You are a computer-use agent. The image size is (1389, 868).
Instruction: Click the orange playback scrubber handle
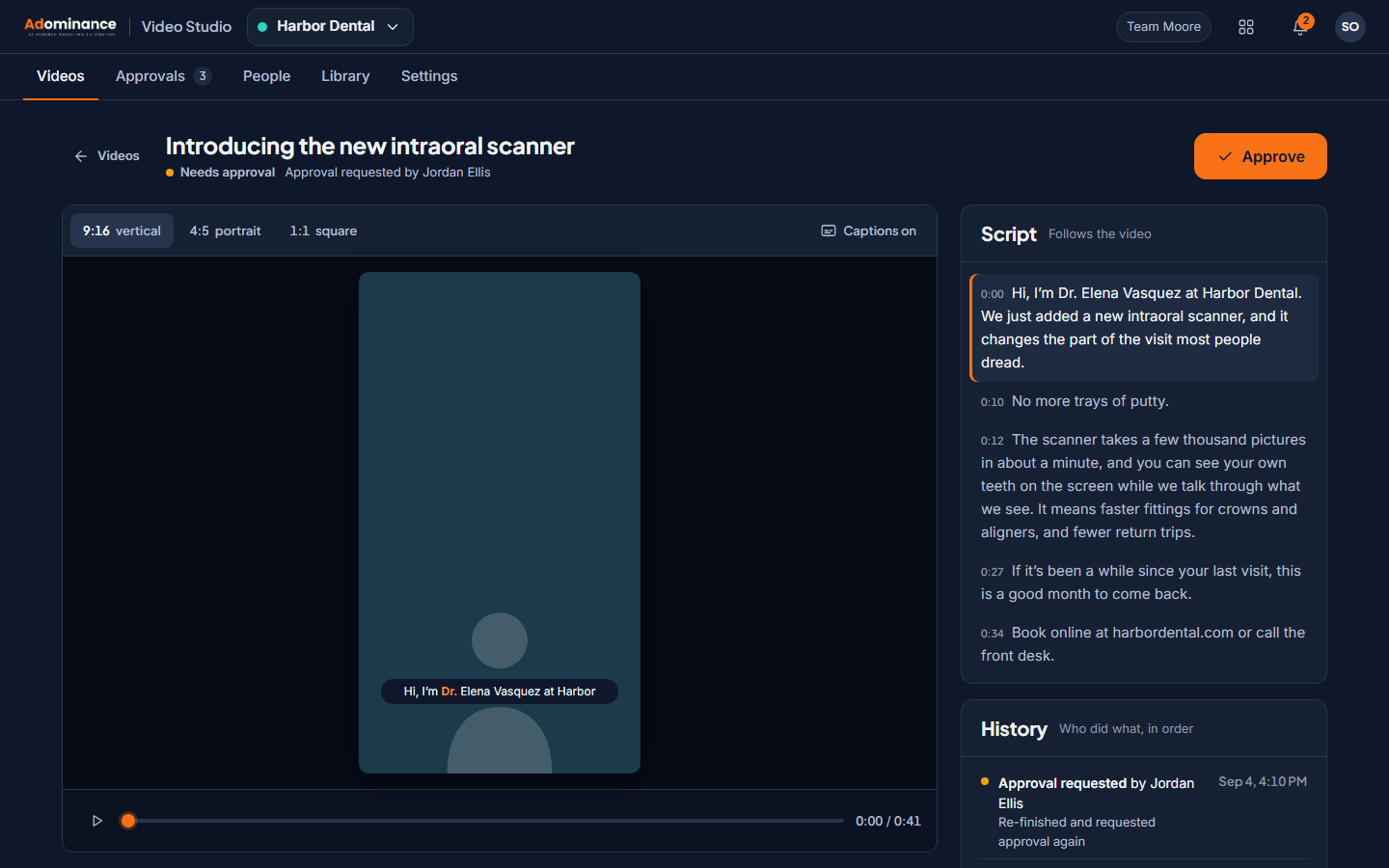click(x=128, y=821)
